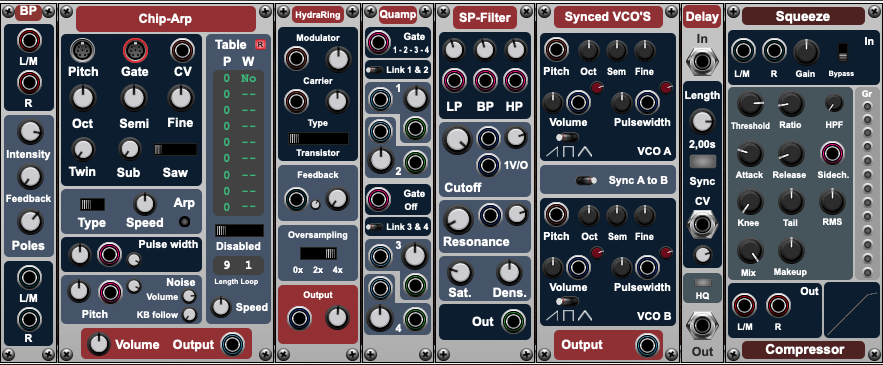Toggle the HQ button on Delay
This screenshot has width=883, height=365.
pos(702,282)
